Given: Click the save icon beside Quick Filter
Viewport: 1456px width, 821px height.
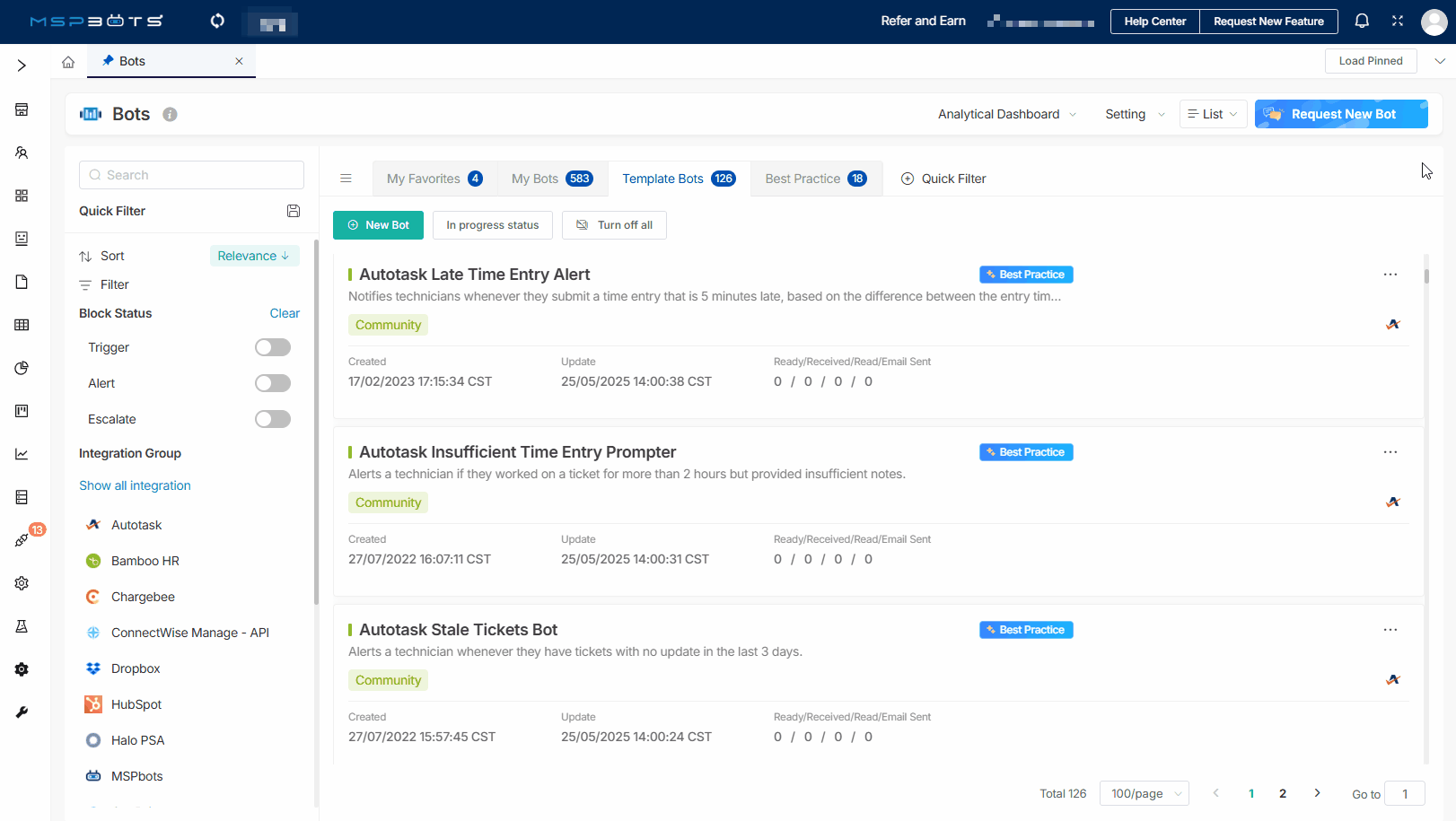Looking at the screenshot, I should pos(293,211).
